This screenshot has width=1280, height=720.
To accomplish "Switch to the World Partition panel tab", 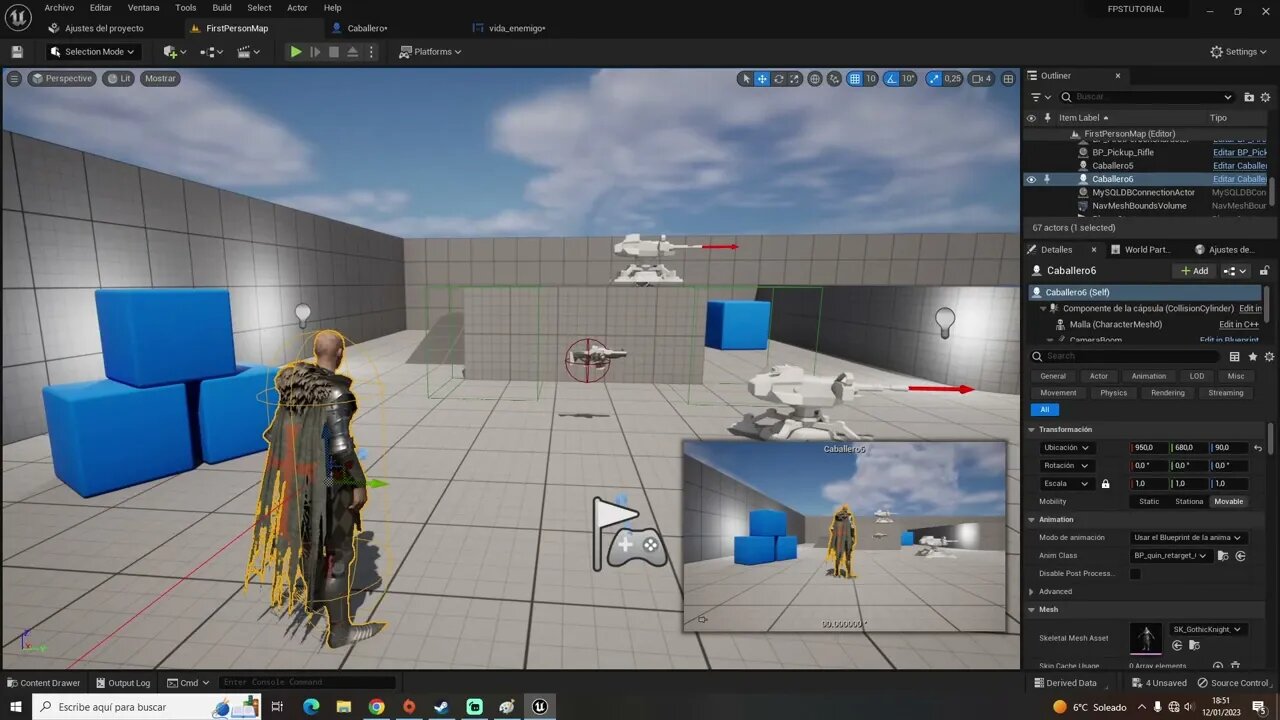I will 1140,250.
